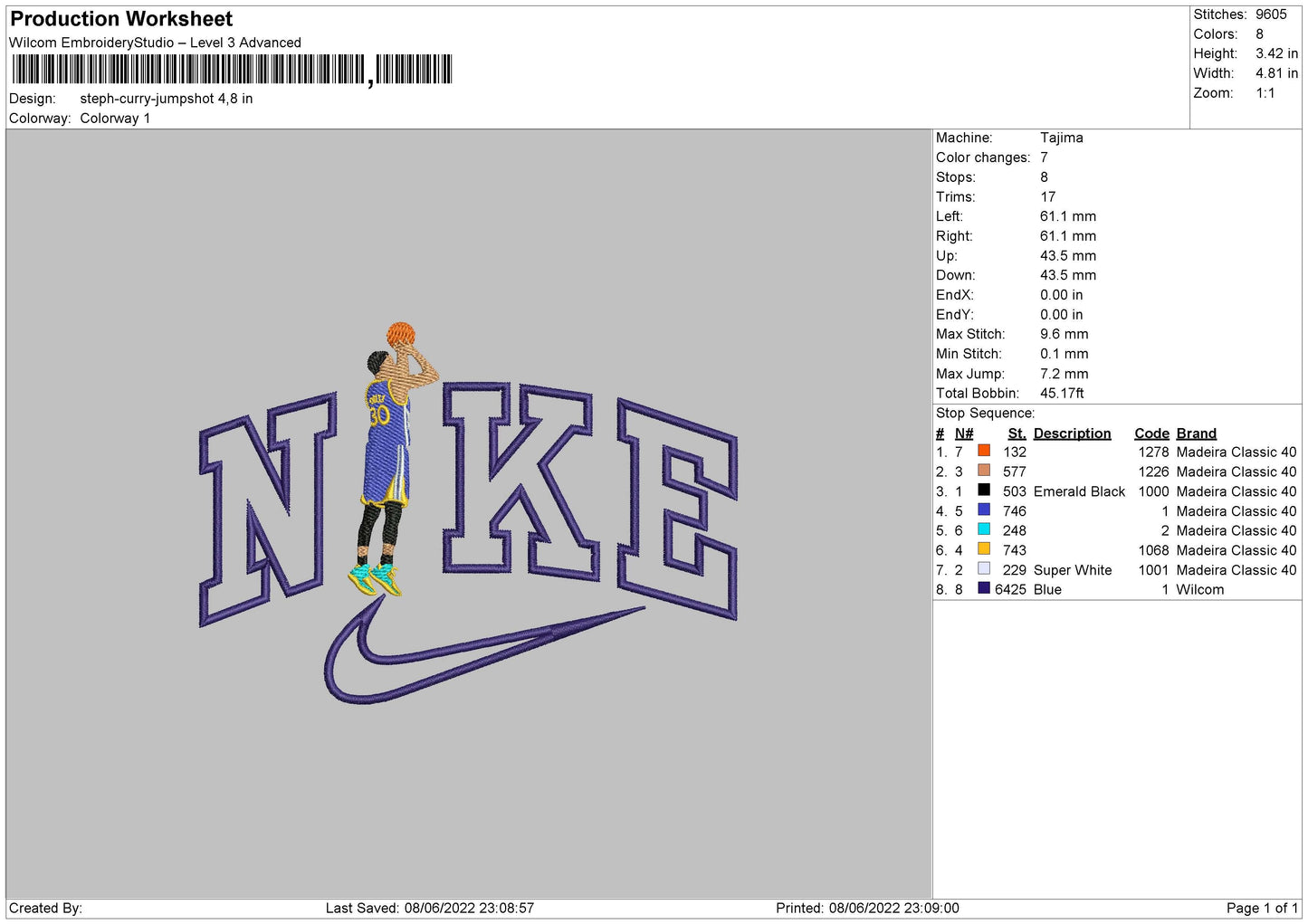Click the 'Brand' column header
This screenshot has height=924, width=1308.
point(1196,433)
